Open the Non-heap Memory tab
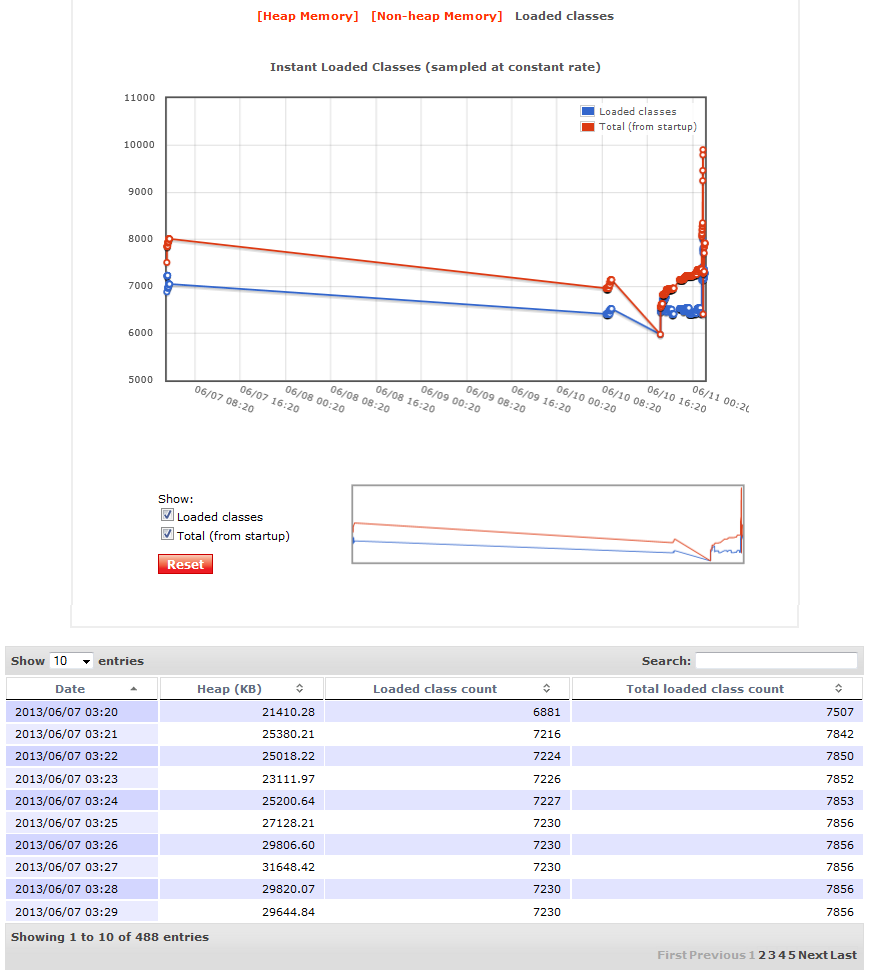The height and width of the screenshot is (979, 881). 436,16
